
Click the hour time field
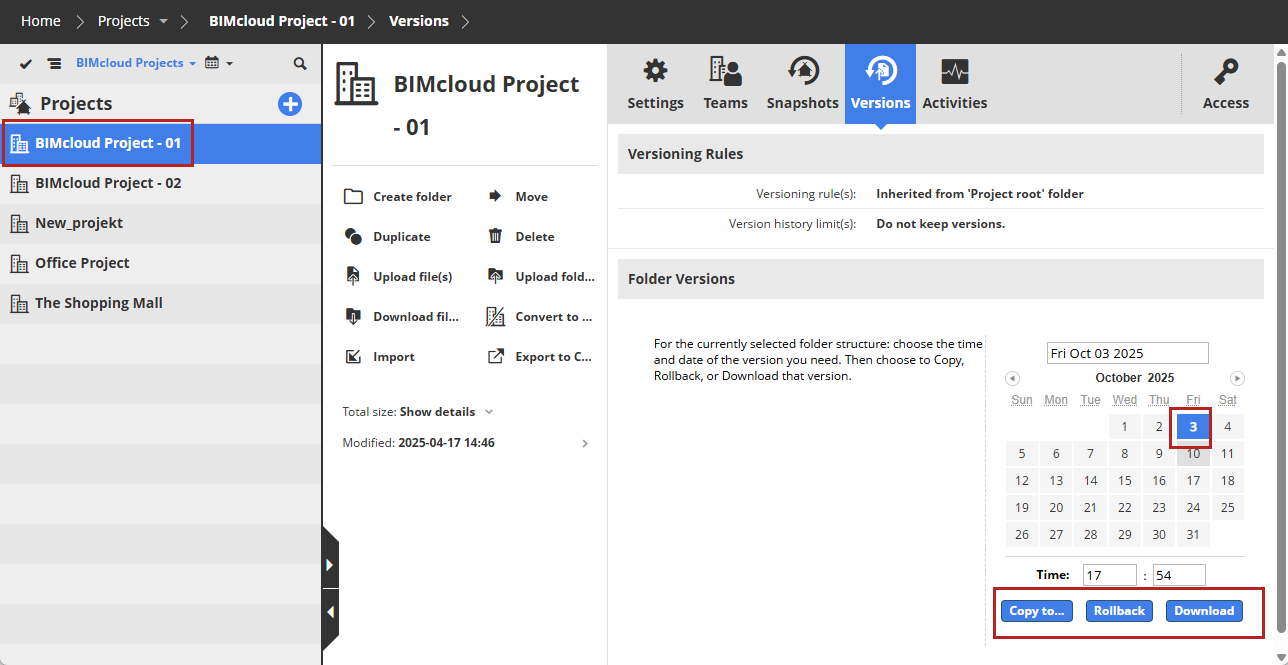(1108, 575)
